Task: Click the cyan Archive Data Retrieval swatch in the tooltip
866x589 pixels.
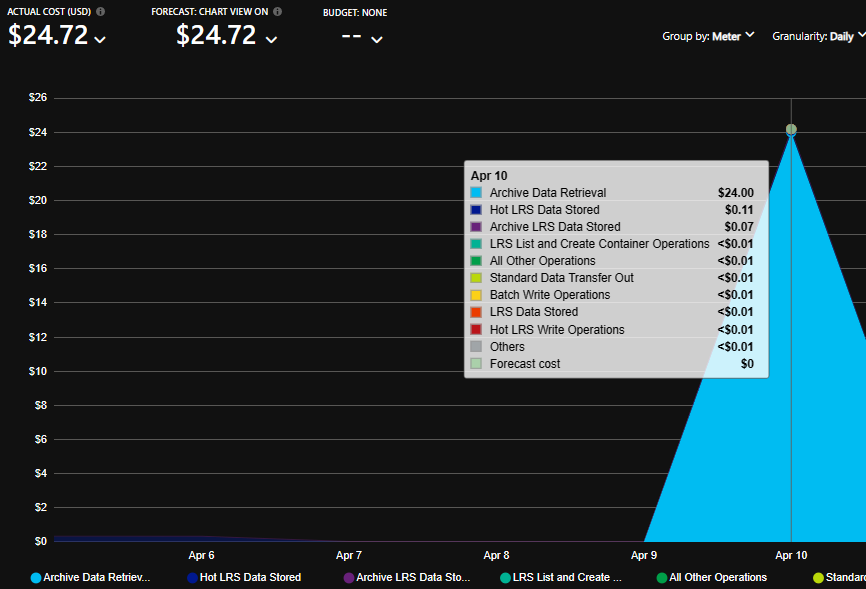Action: (x=476, y=193)
